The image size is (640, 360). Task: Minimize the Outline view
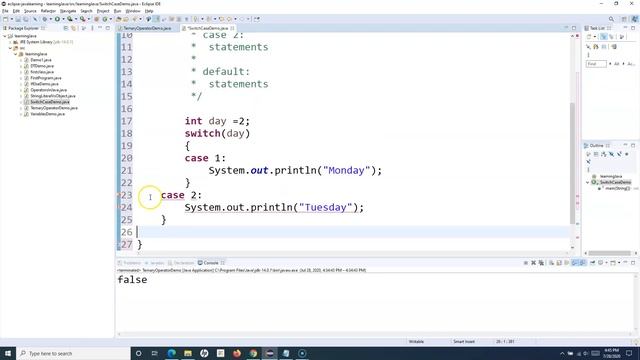625,145
